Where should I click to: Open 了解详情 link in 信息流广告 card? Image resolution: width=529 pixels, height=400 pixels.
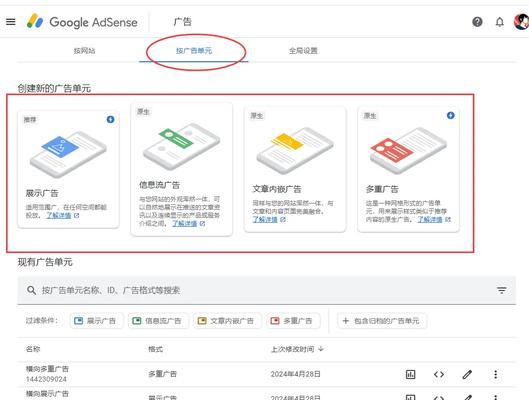click(184, 223)
